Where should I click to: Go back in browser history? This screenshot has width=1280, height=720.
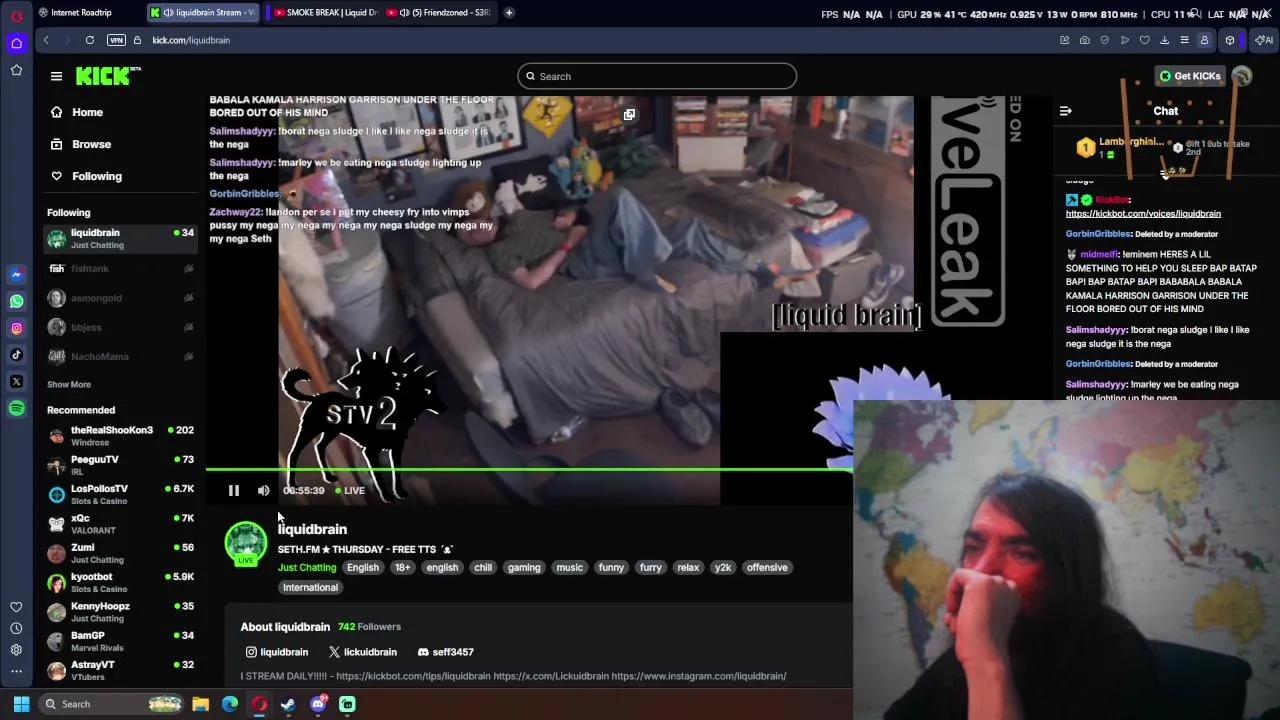pos(46,40)
